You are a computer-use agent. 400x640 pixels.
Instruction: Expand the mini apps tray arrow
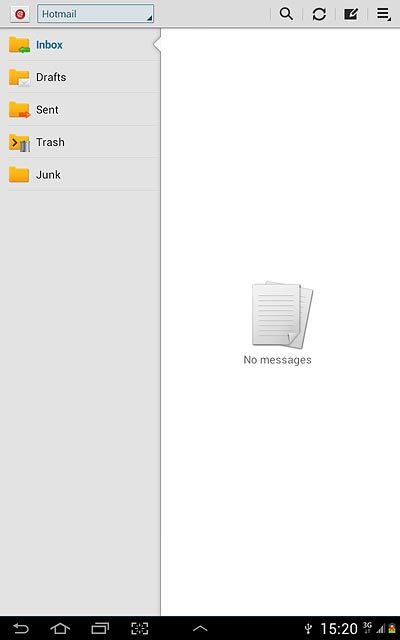200,629
